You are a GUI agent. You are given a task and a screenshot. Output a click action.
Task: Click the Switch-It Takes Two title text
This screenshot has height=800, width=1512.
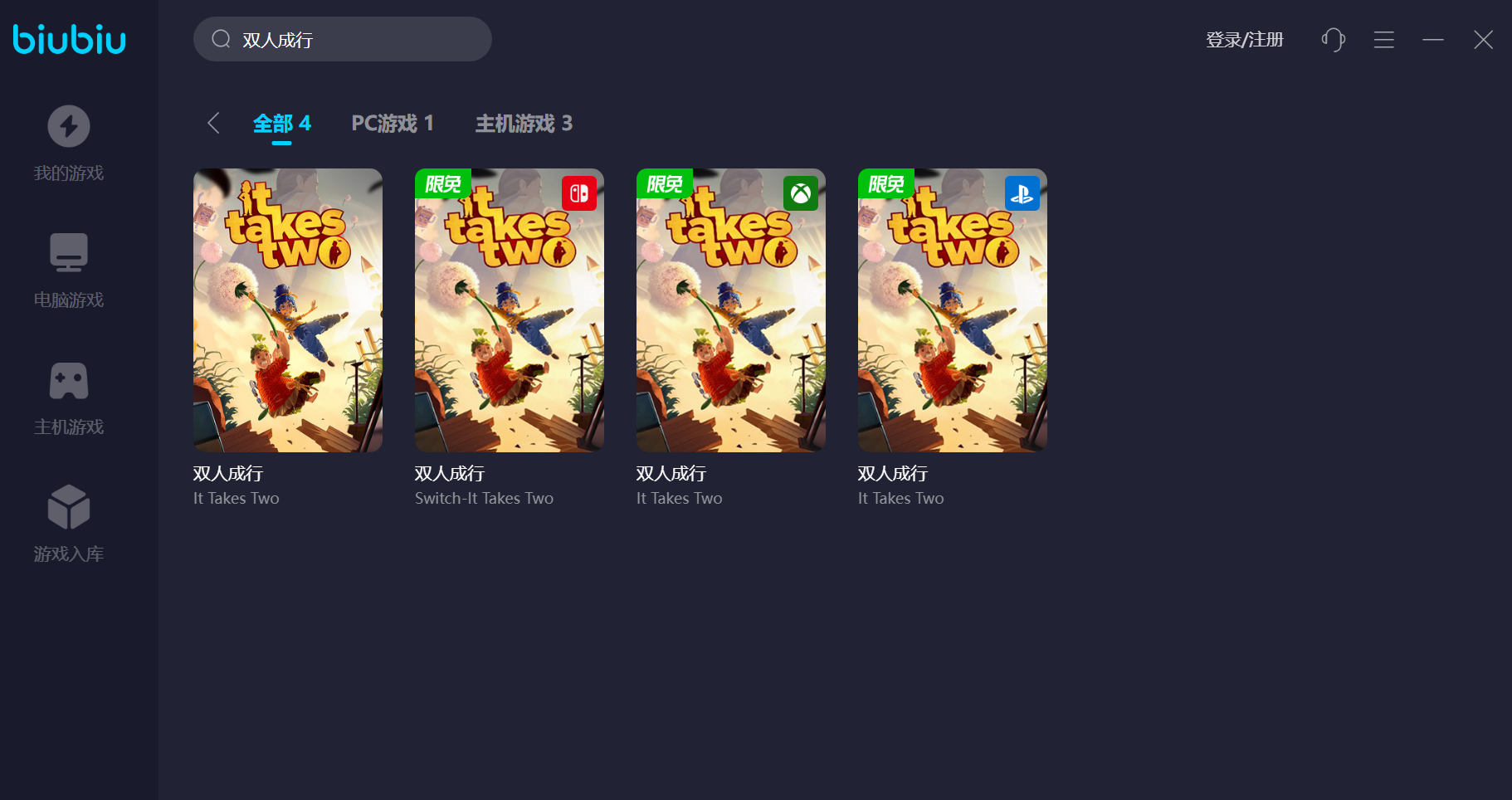484,499
